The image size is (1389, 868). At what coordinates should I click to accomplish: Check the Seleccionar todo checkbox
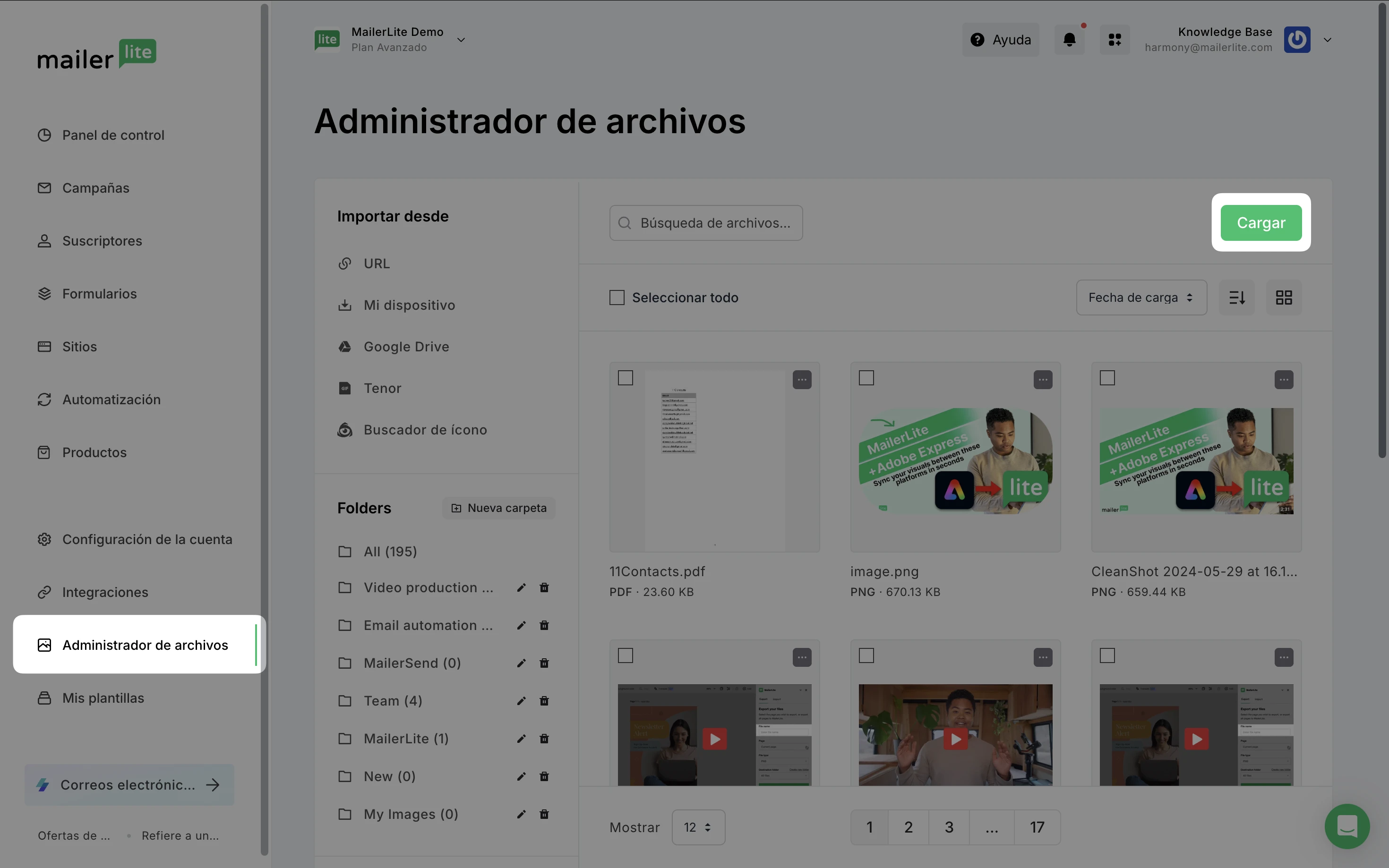point(617,298)
